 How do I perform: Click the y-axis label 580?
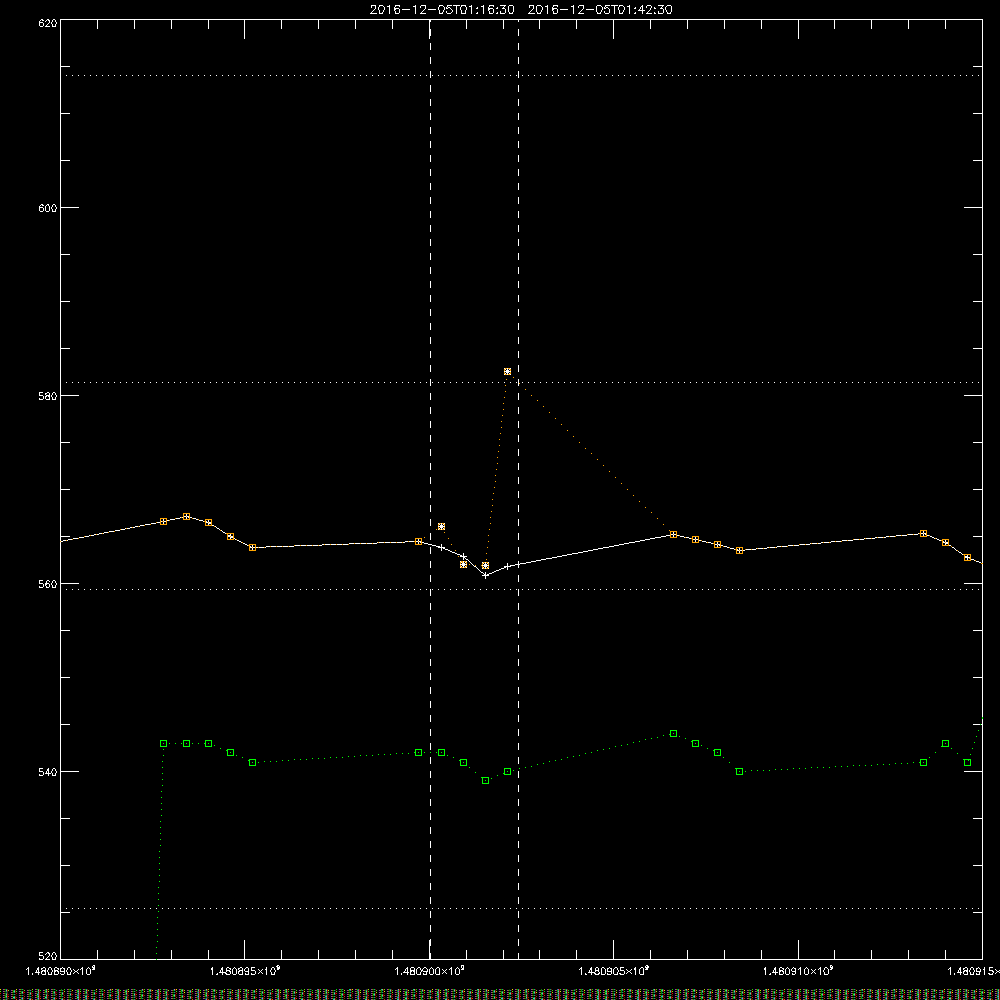(48, 395)
